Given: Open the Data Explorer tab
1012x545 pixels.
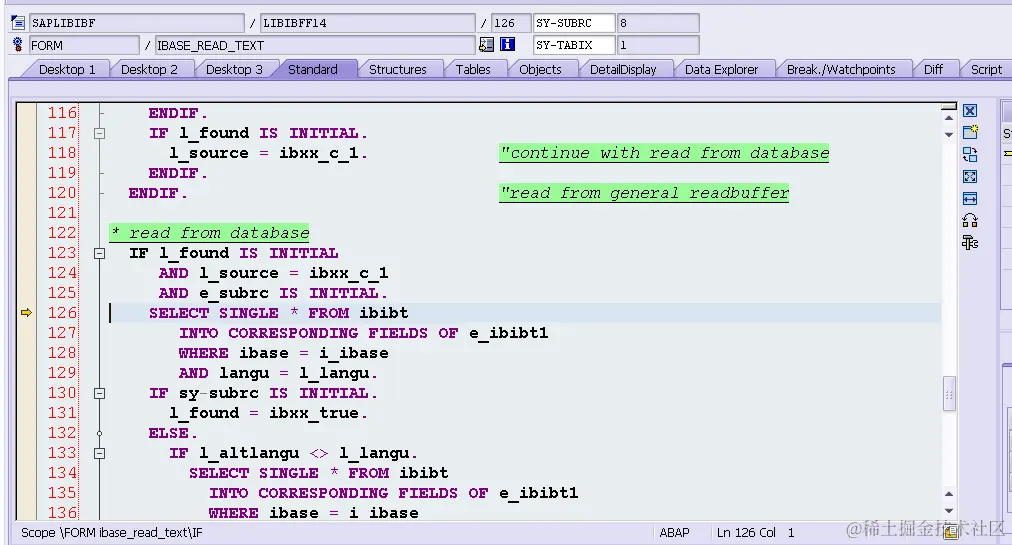Looking at the screenshot, I should click(721, 69).
